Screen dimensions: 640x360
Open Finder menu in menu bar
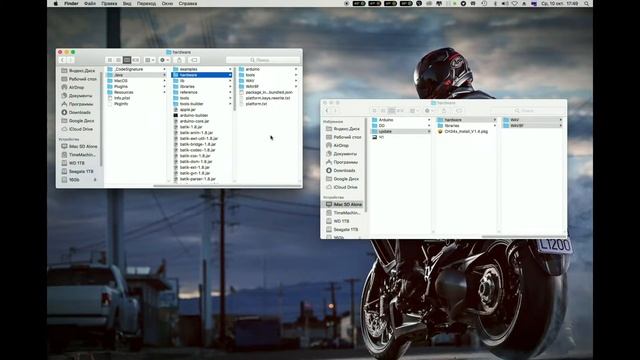tap(71, 3)
